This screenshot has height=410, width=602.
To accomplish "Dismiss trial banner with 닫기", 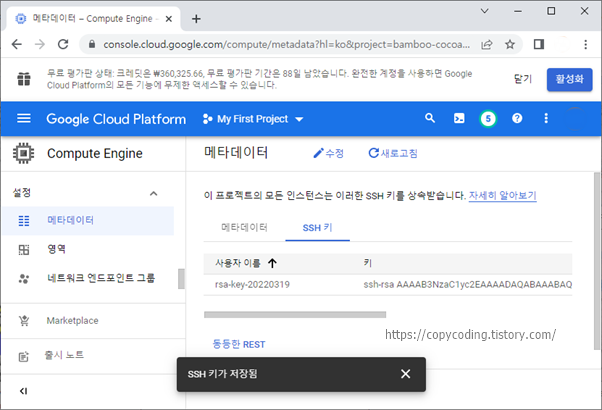I will pyautogui.click(x=523, y=79).
